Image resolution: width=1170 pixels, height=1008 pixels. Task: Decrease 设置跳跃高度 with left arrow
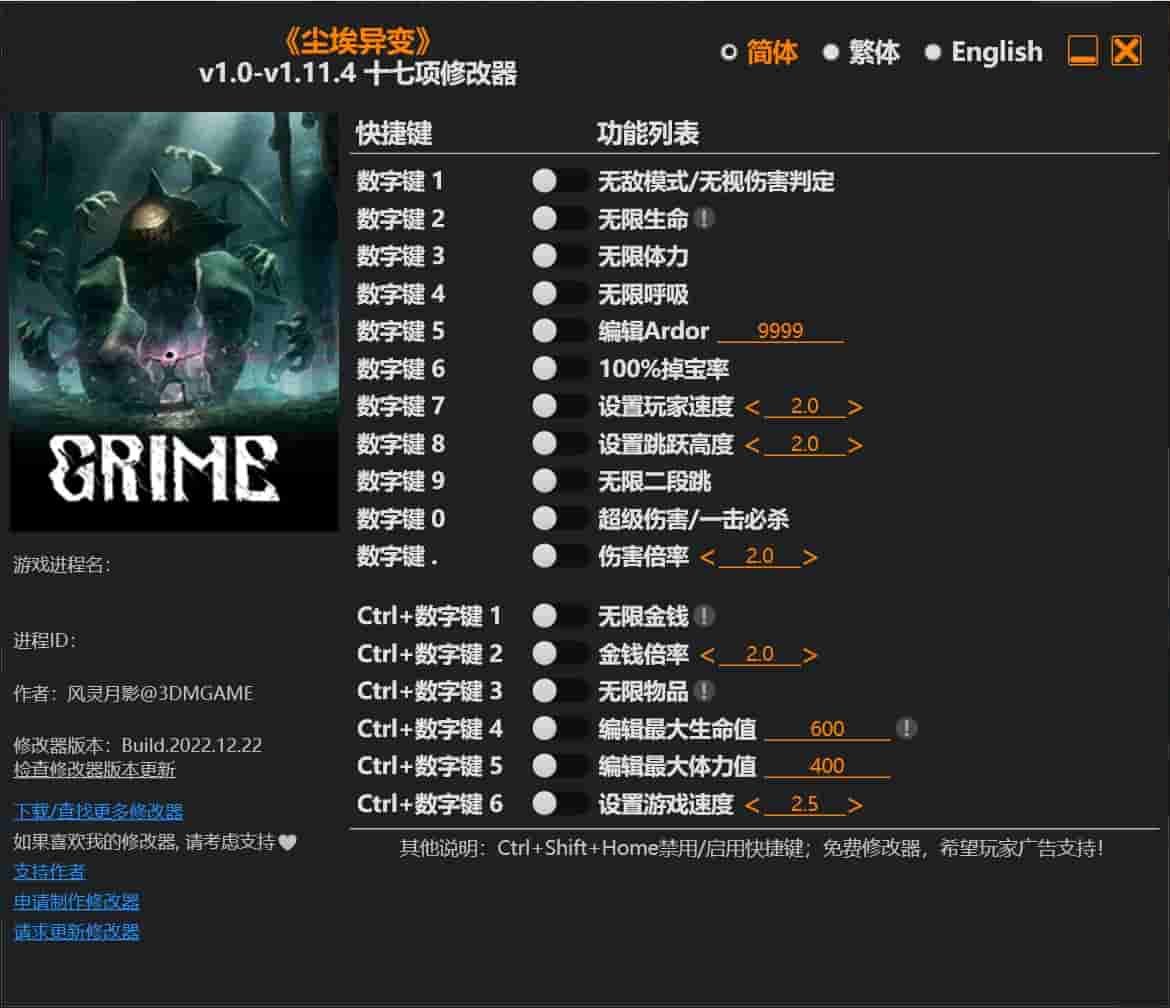752,445
